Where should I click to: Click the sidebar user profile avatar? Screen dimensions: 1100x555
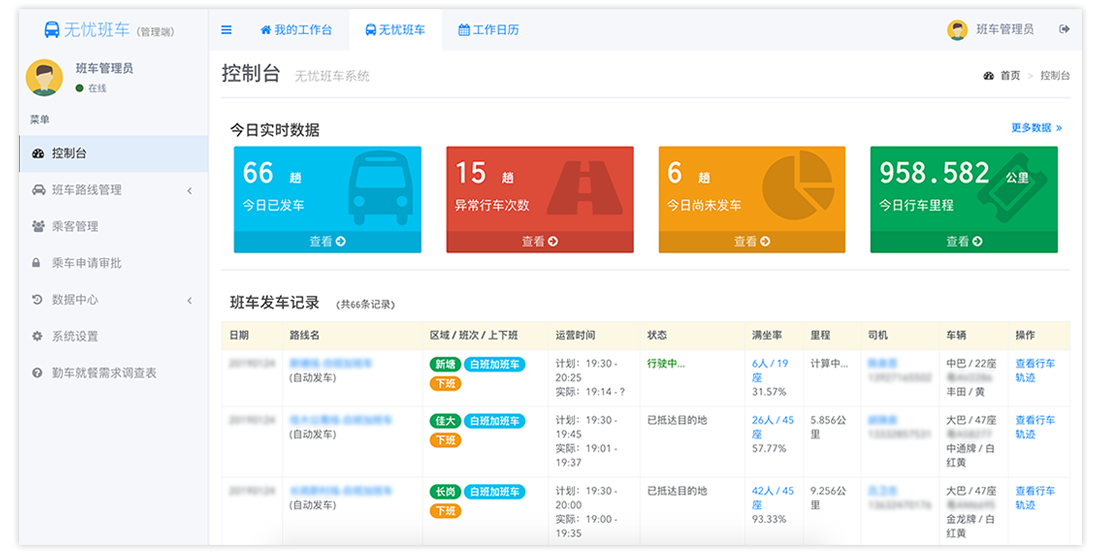point(44,78)
